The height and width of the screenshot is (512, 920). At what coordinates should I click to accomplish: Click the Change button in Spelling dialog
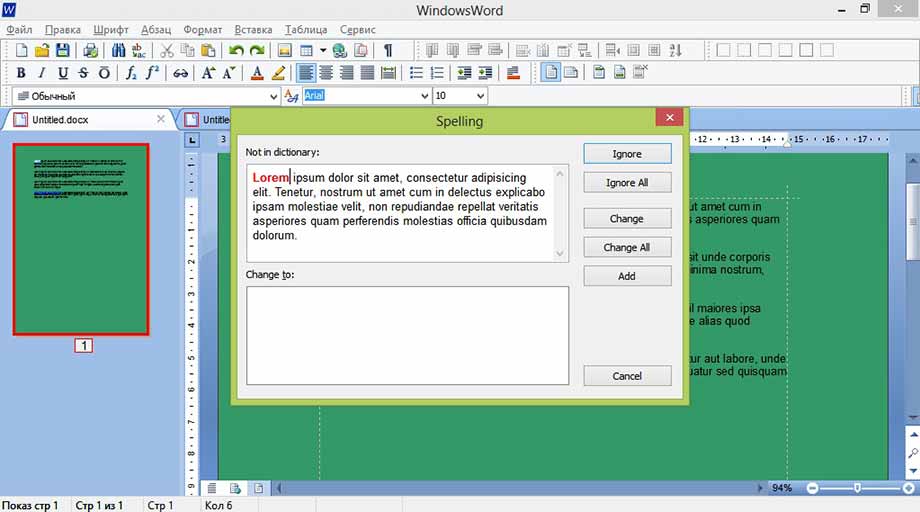coord(627,218)
